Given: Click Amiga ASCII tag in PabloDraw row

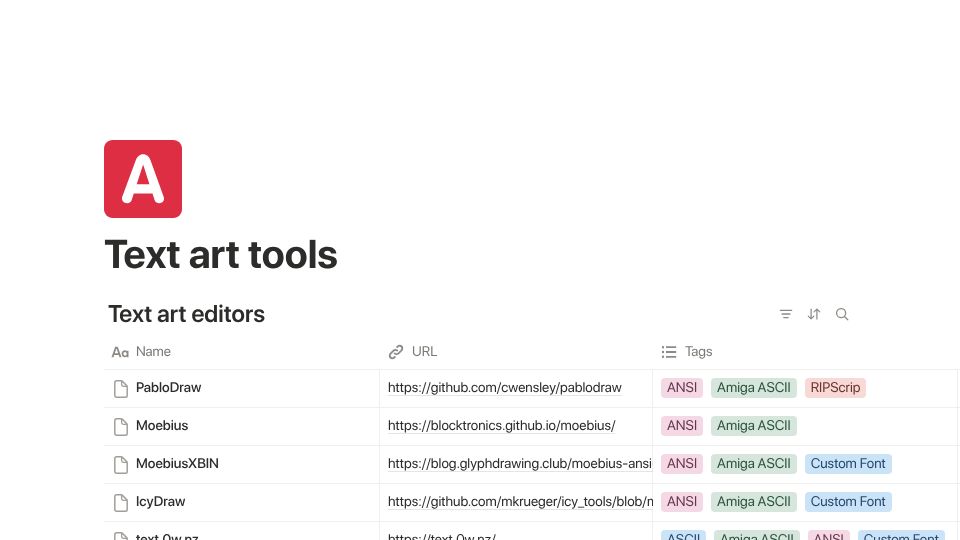Looking at the screenshot, I should (x=754, y=388).
